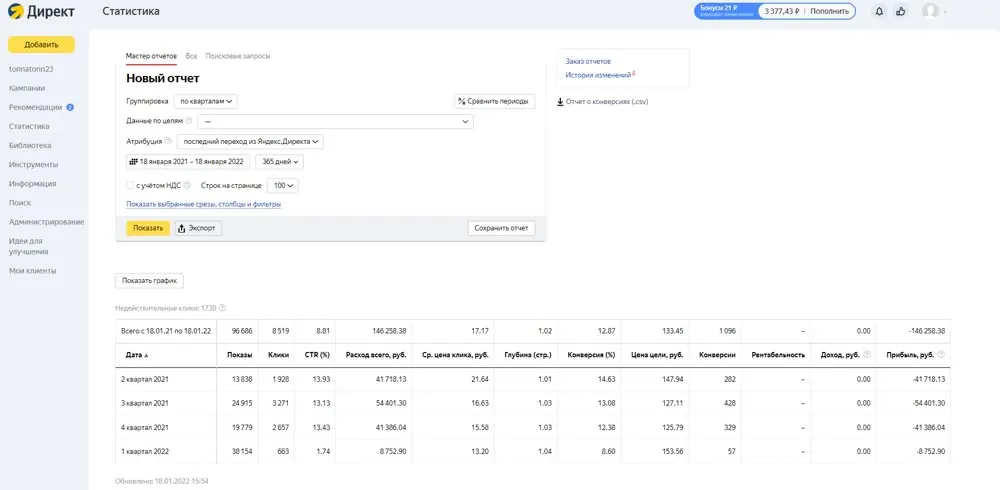Click the thumbs-up feedback icon
The height and width of the screenshot is (490, 1000).
[900, 11]
